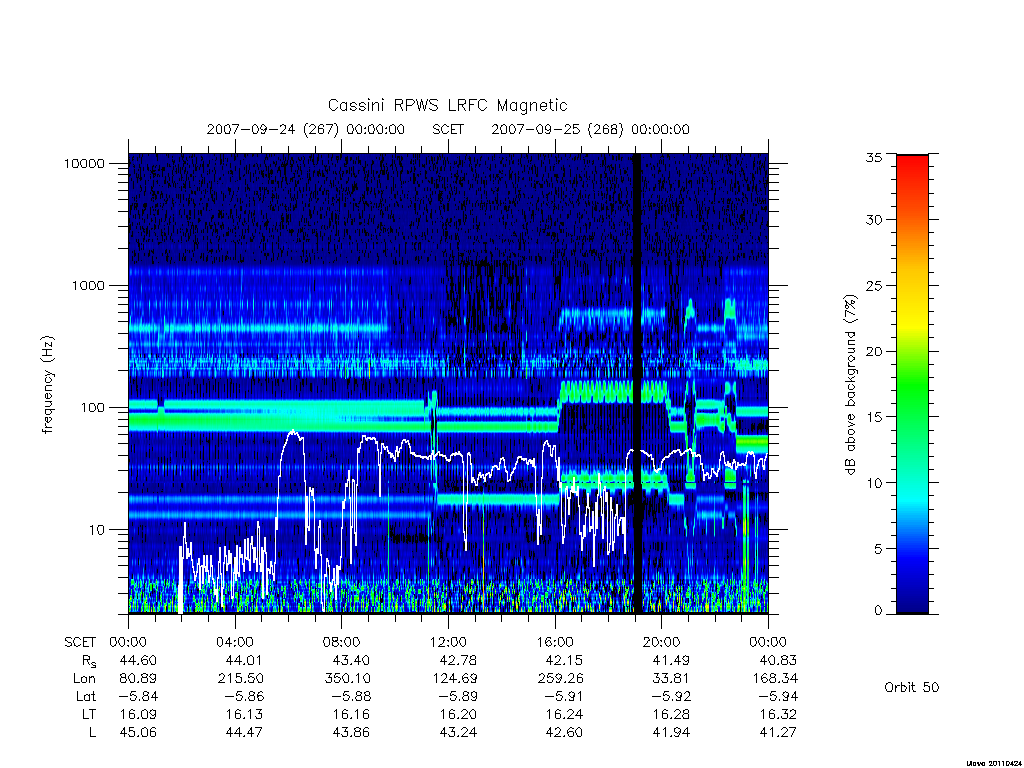Click the LT value 16.20
The height and width of the screenshot is (768, 1024).
pos(458,714)
